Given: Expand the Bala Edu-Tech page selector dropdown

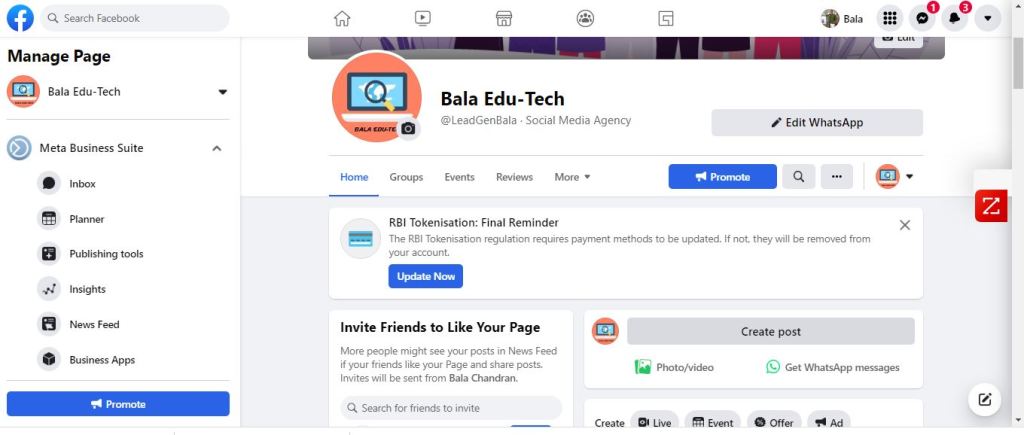Looking at the screenshot, I should coord(223,92).
